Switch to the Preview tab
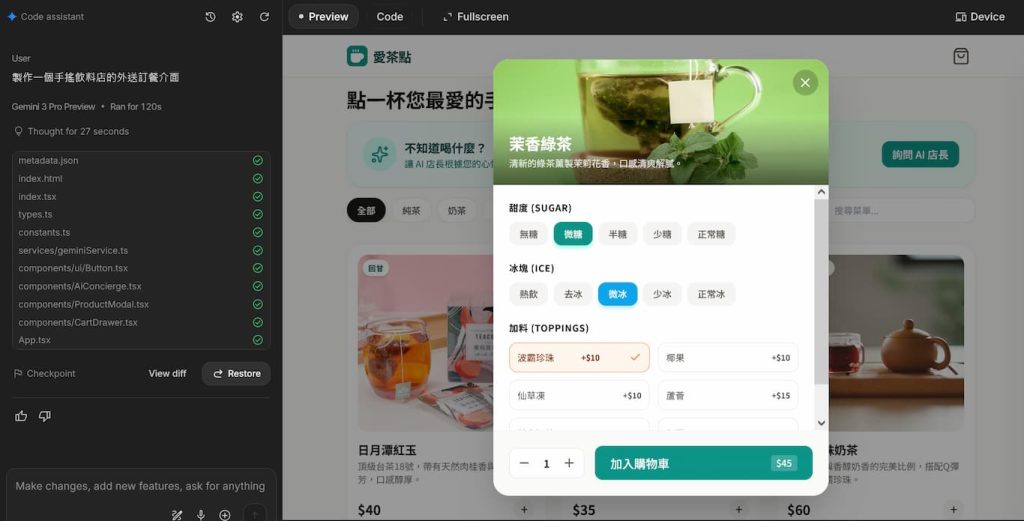The image size is (1024, 521). [x=323, y=17]
